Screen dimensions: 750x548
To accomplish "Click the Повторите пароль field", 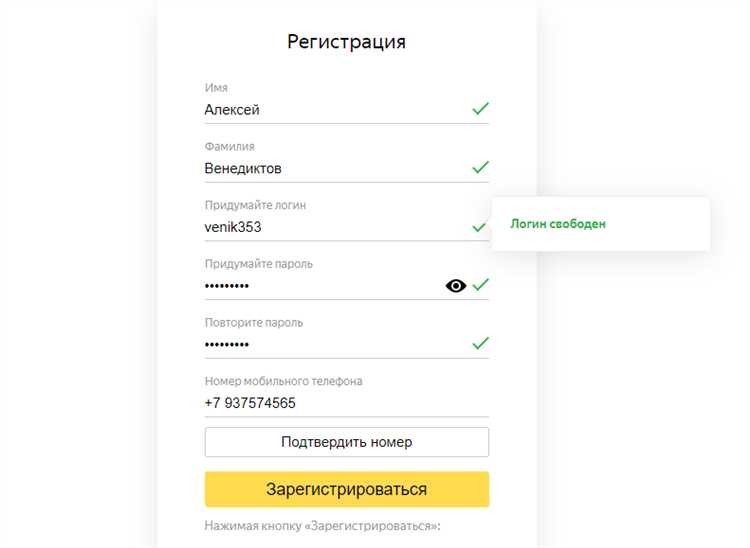I will click(x=330, y=344).
